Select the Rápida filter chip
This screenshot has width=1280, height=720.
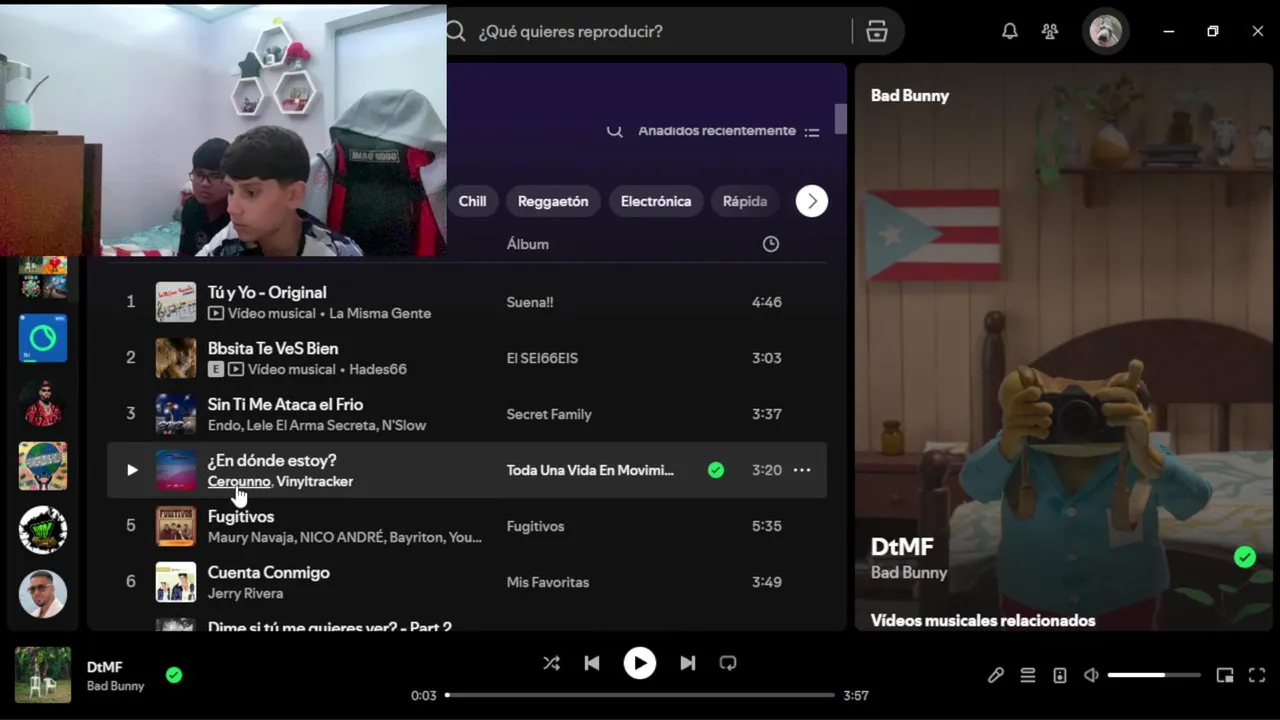tap(745, 201)
